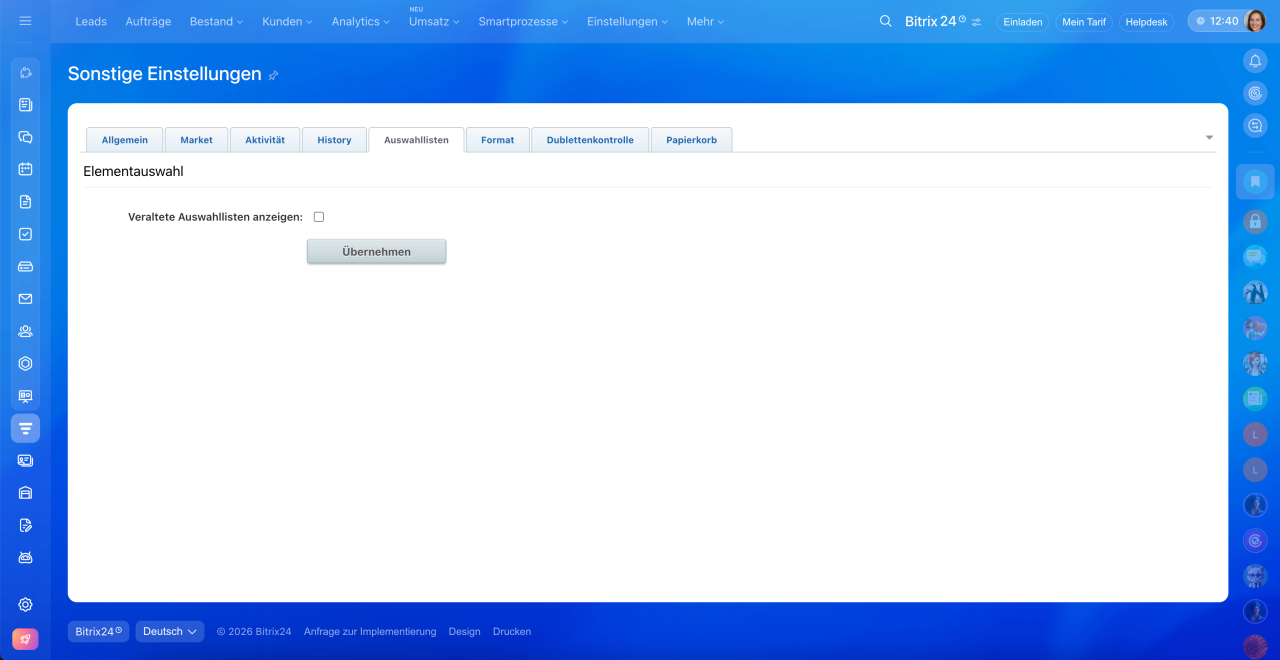1280x660 pixels.
Task: Switch to the Papierkorb tab
Action: [x=691, y=140]
